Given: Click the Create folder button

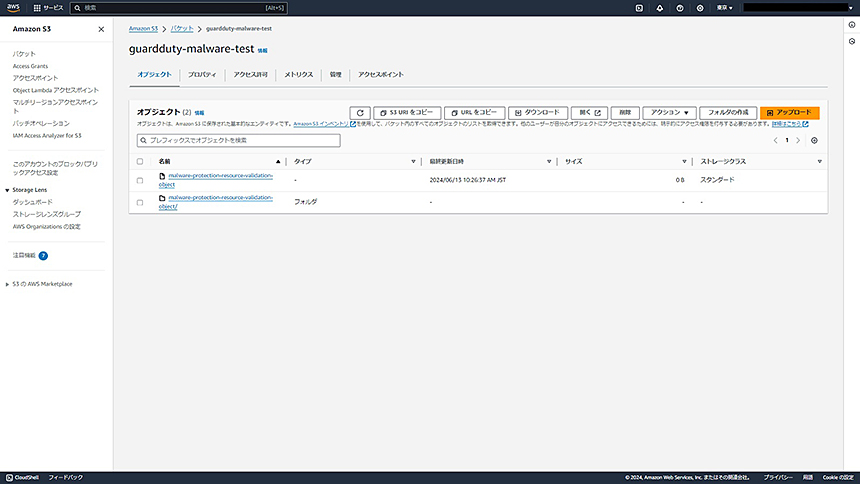Looking at the screenshot, I should 728,112.
